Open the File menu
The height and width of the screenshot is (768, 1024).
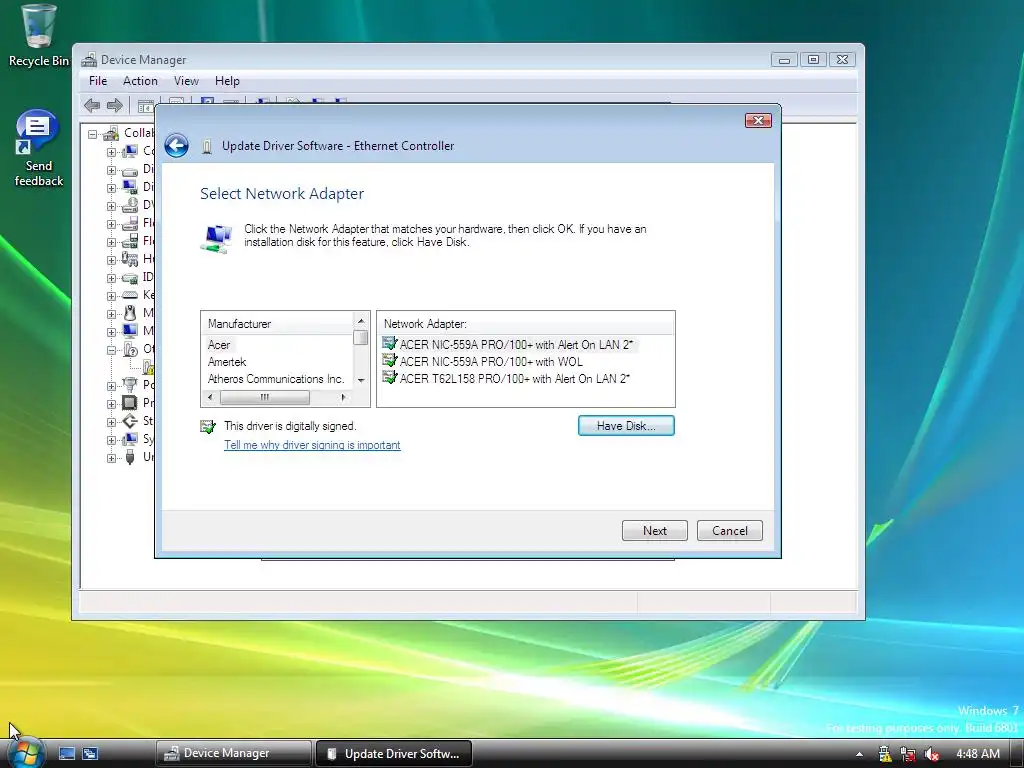pyautogui.click(x=98, y=80)
